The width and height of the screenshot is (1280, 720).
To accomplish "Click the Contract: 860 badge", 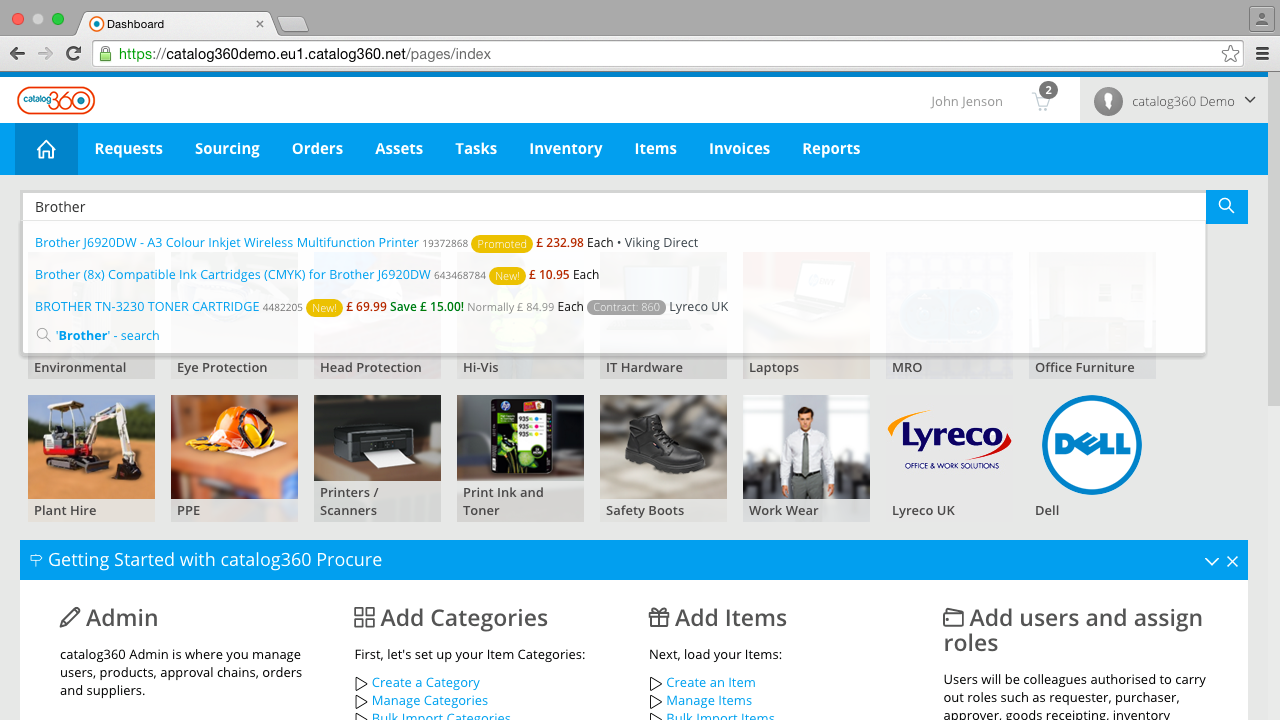I will 627,307.
